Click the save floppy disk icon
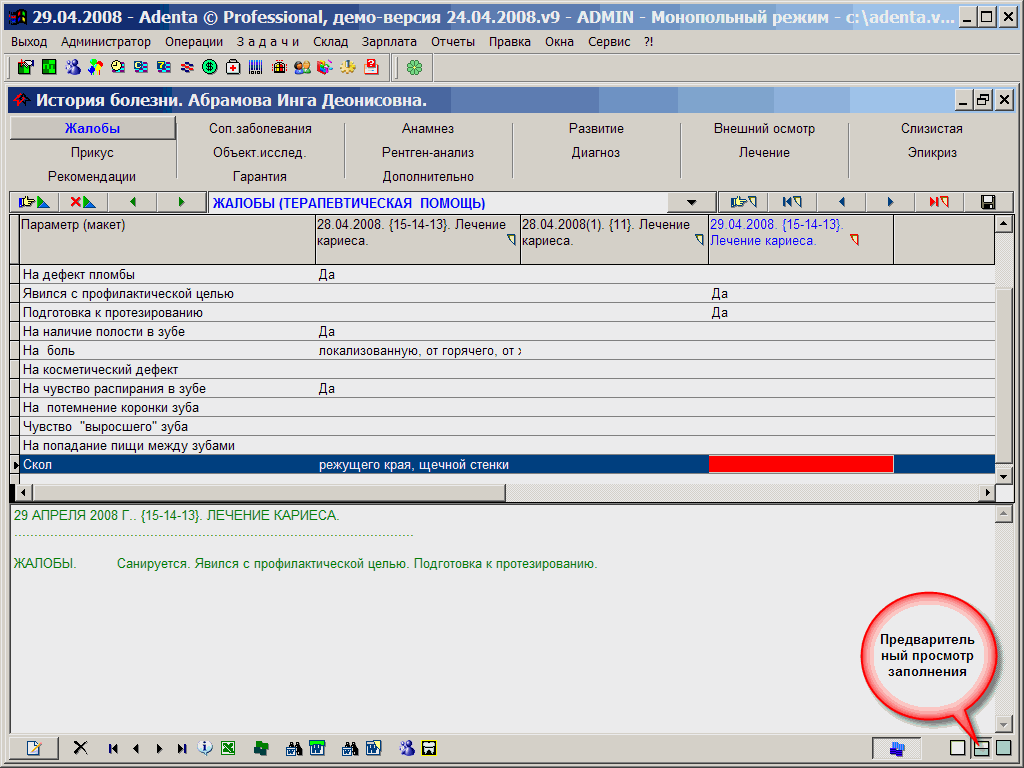Image resolution: width=1024 pixels, height=768 pixels. [x=988, y=202]
